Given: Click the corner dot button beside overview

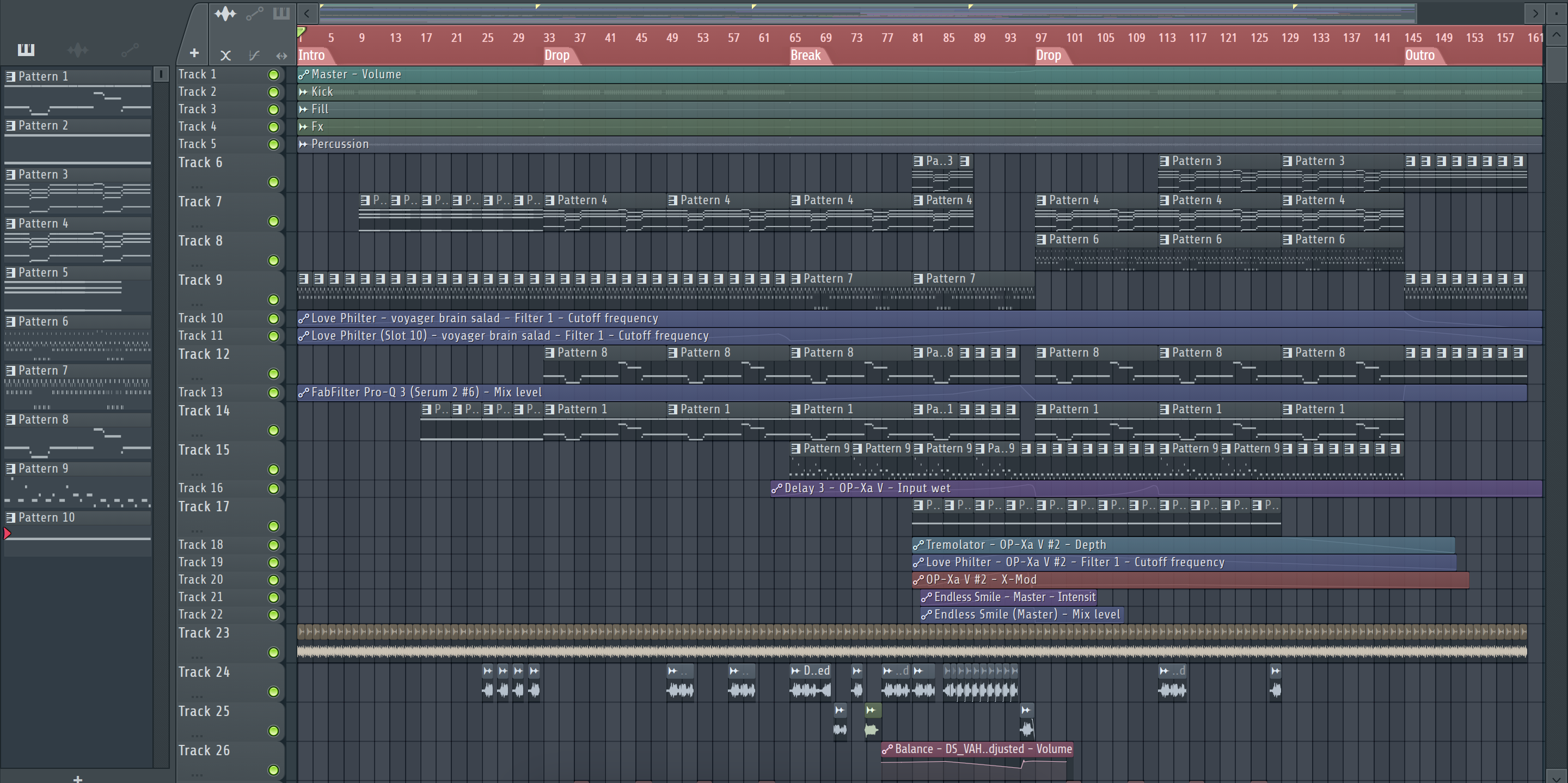Looking at the screenshot, I should coord(1557,13).
